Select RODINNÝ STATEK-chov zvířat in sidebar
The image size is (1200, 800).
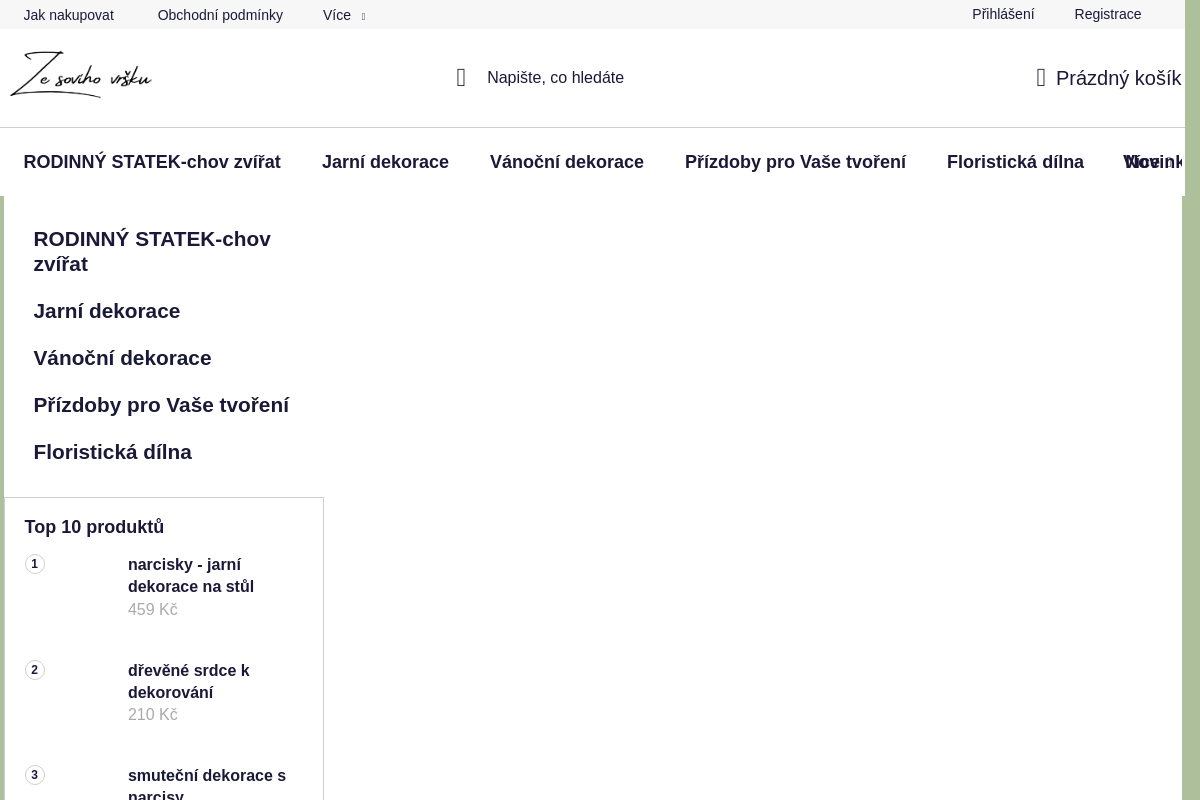152,251
